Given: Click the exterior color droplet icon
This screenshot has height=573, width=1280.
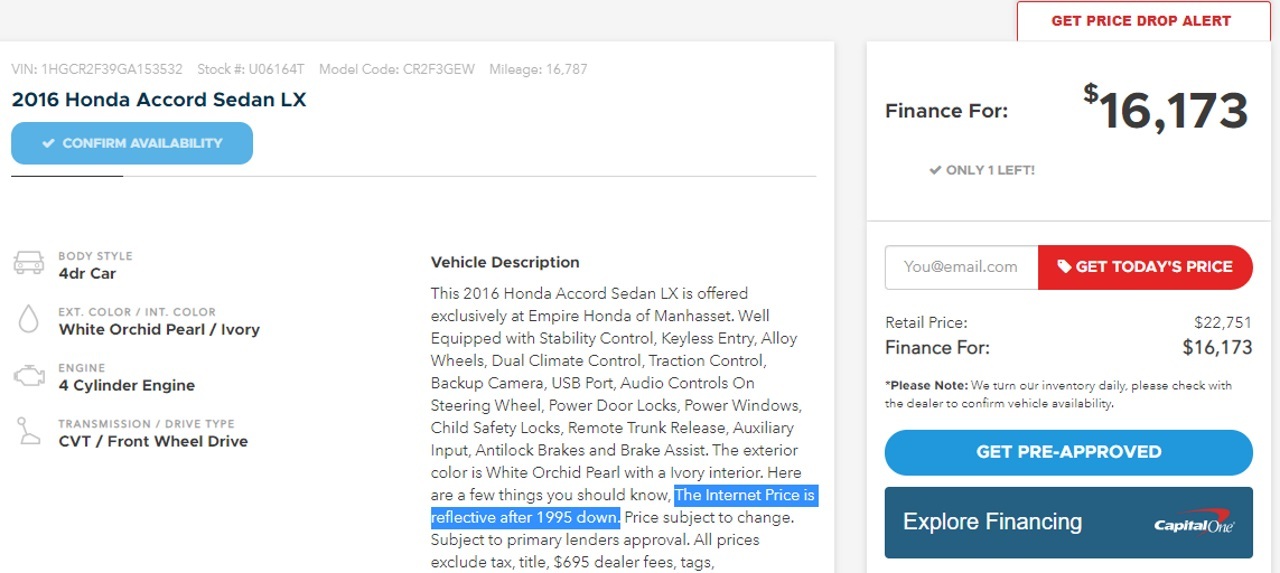Looking at the screenshot, I should pyautogui.click(x=28, y=319).
